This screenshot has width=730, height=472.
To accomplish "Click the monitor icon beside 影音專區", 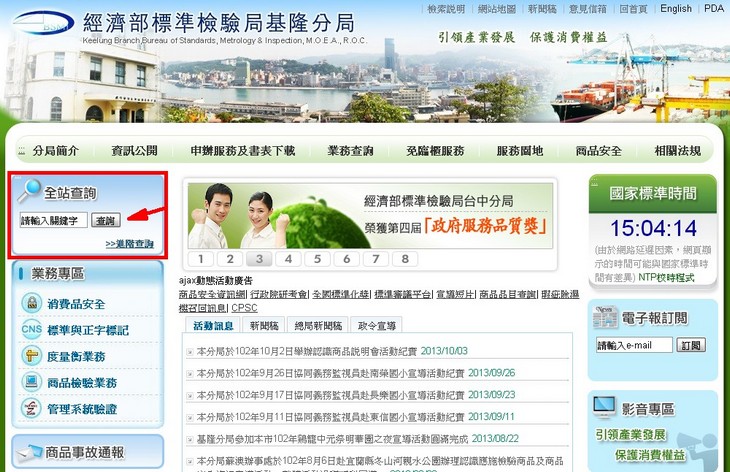I will [x=605, y=407].
